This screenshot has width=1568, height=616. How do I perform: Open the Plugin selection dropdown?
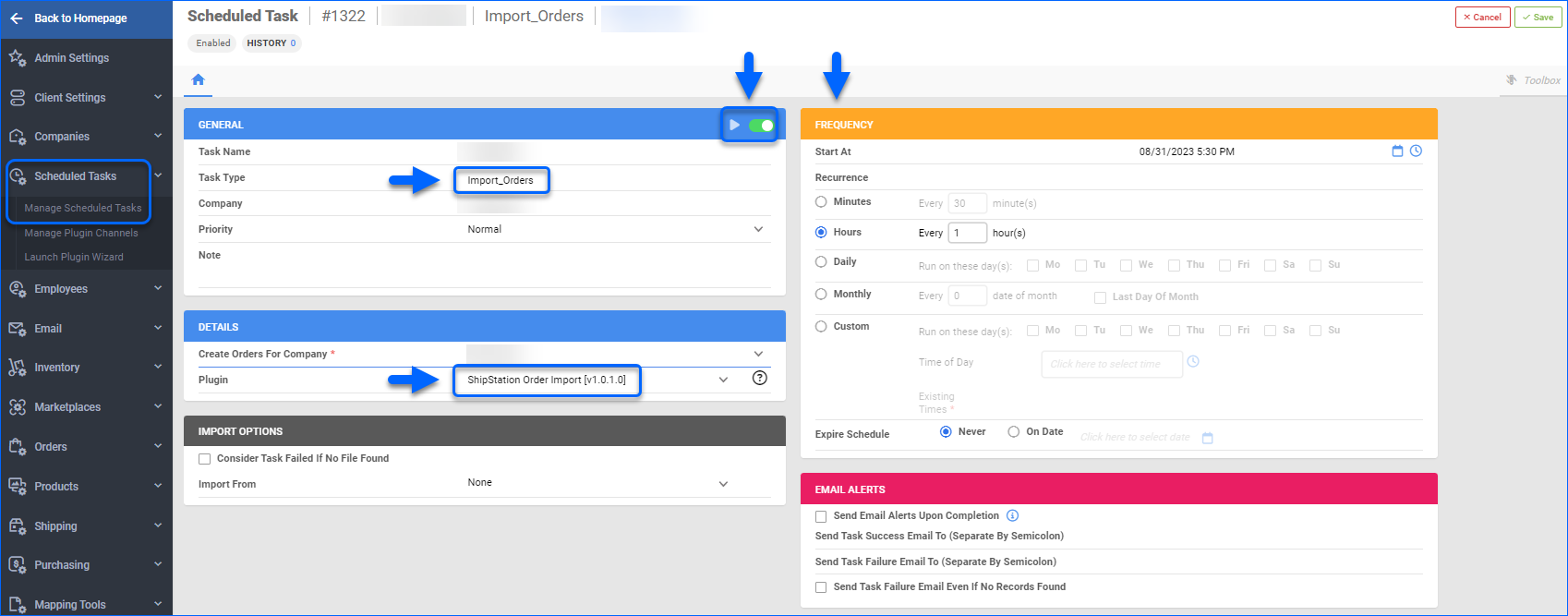pos(723,380)
